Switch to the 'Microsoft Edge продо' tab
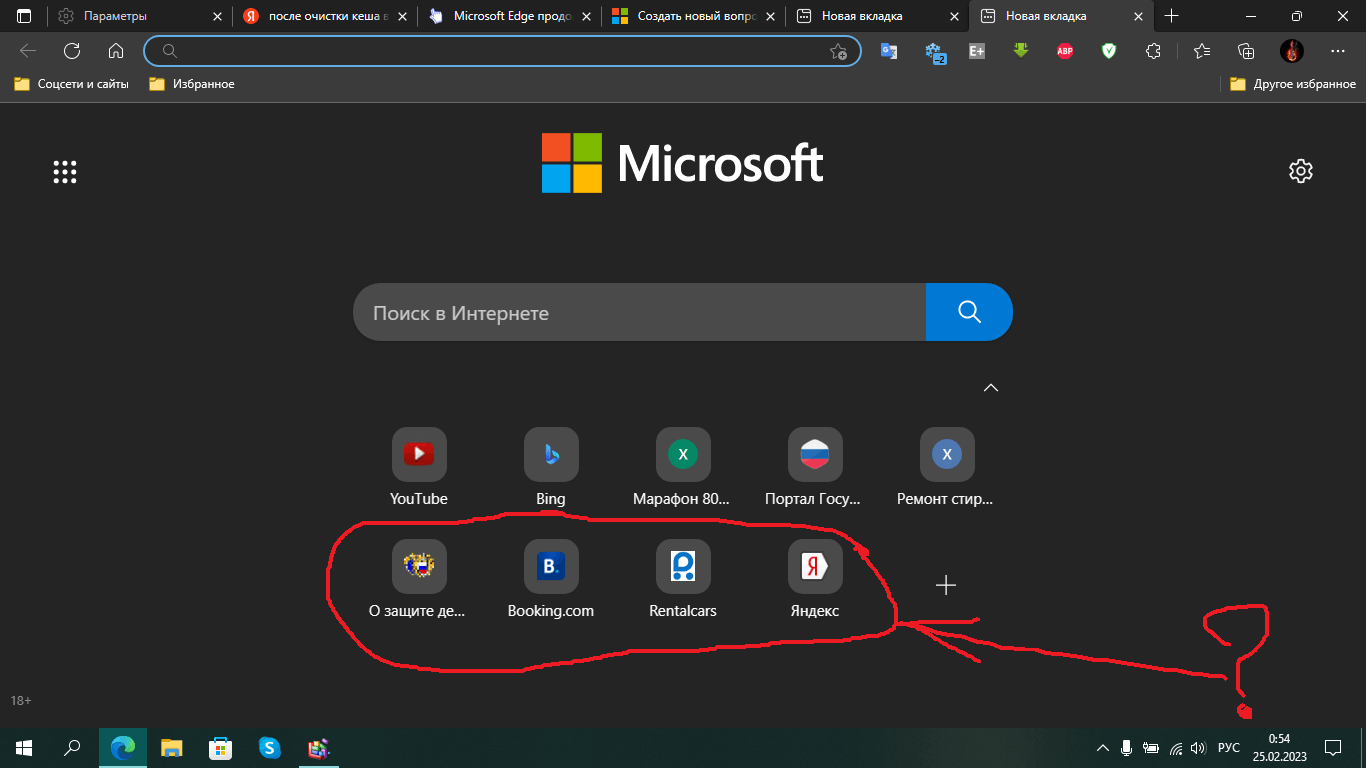Image resolution: width=1366 pixels, height=768 pixels. coord(509,16)
